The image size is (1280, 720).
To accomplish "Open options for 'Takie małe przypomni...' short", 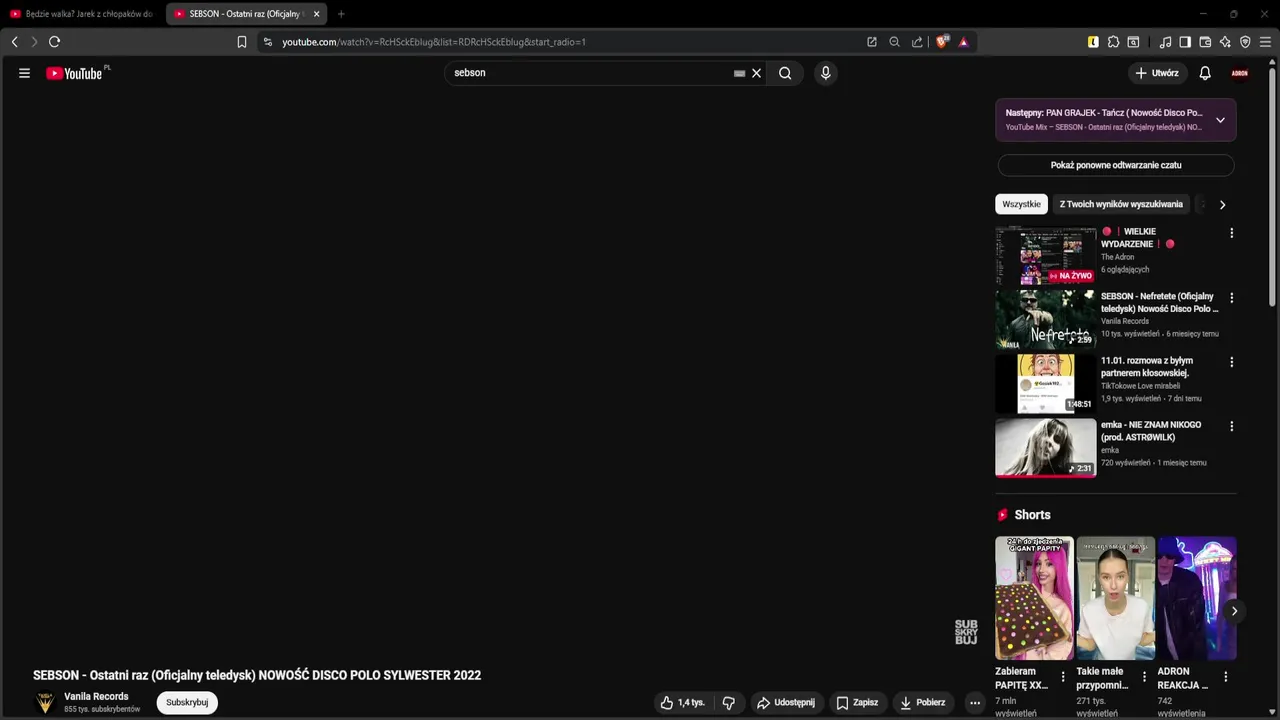I will coord(1144,677).
